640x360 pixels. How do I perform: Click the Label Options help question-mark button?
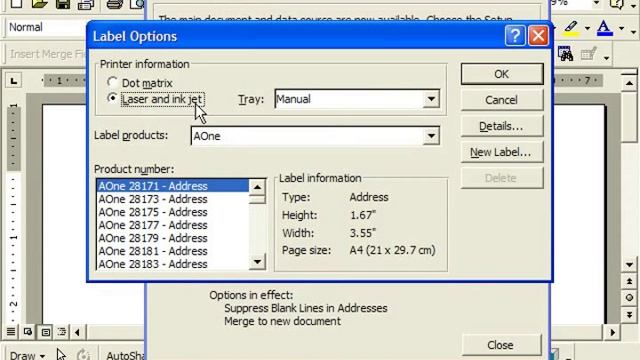515,36
